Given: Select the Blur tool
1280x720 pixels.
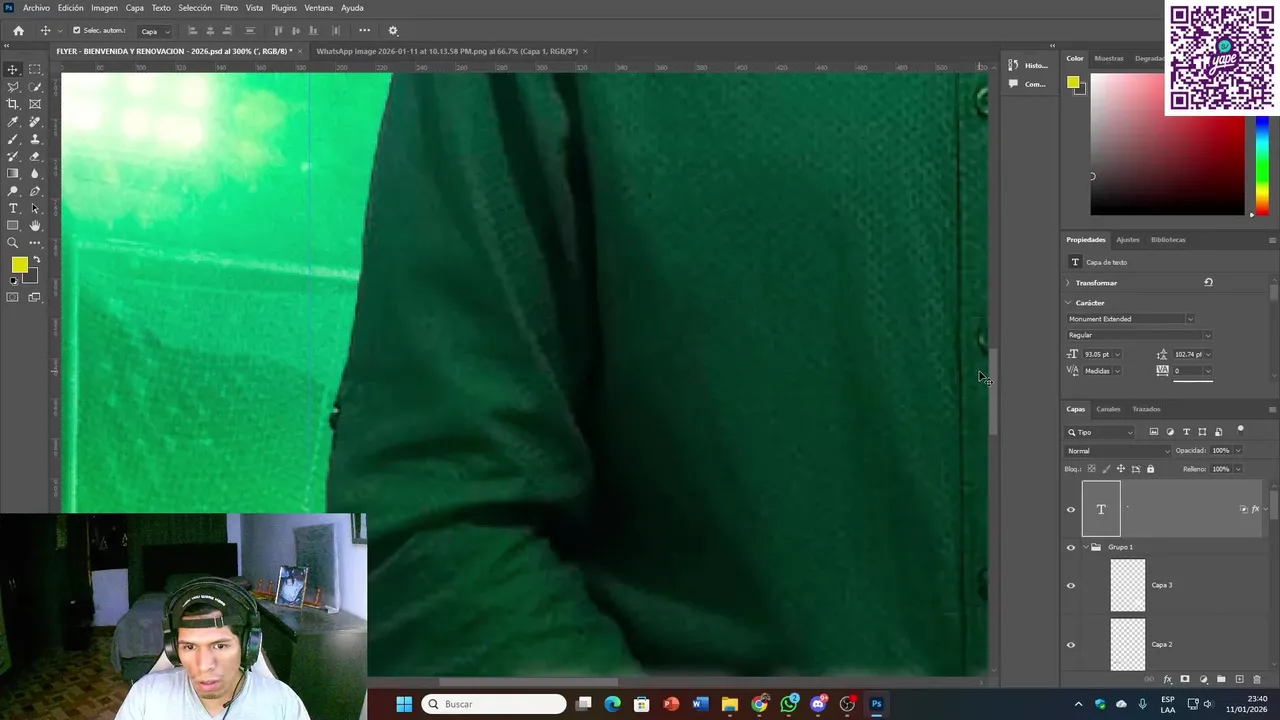Looking at the screenshot, I should coord(35,174).
